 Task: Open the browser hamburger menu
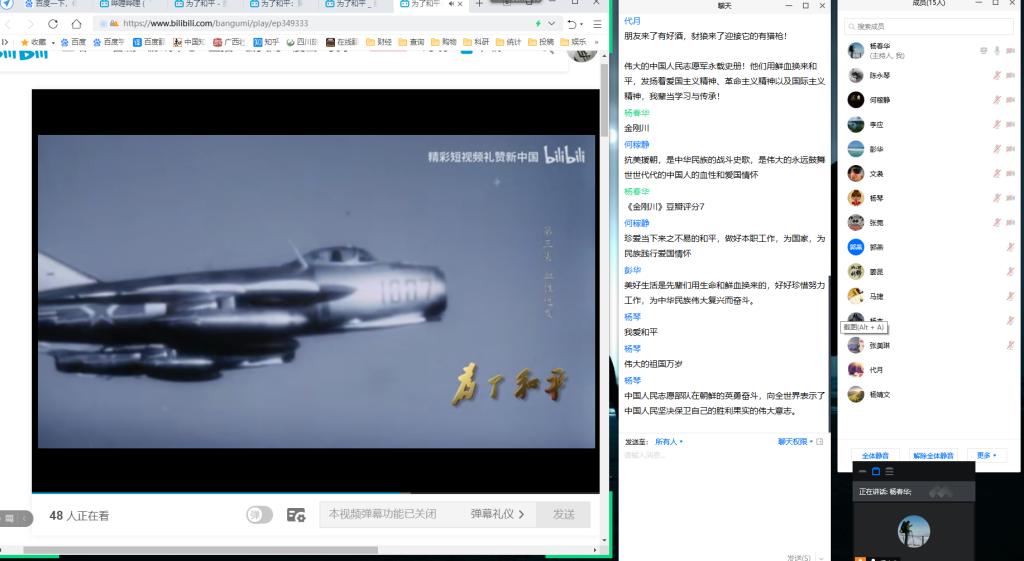click(597, 24)
